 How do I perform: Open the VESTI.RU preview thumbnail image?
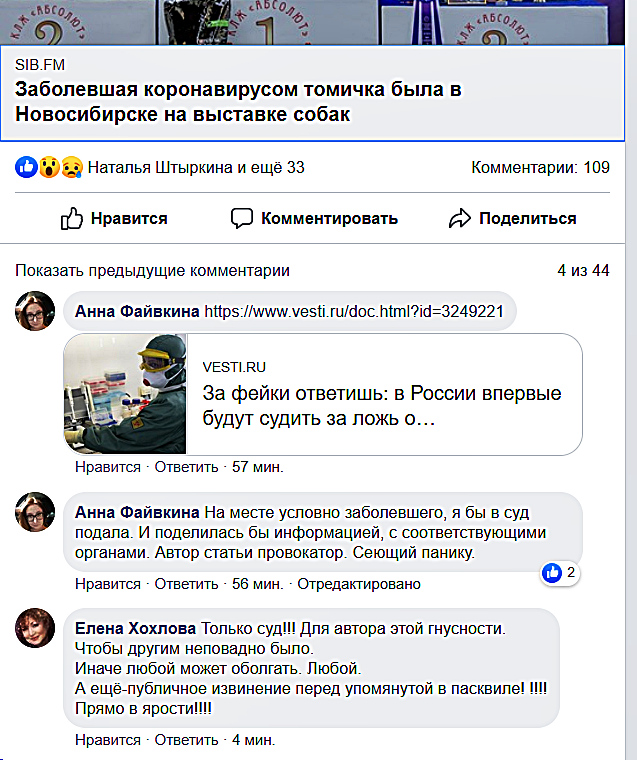tap(125, 394)
